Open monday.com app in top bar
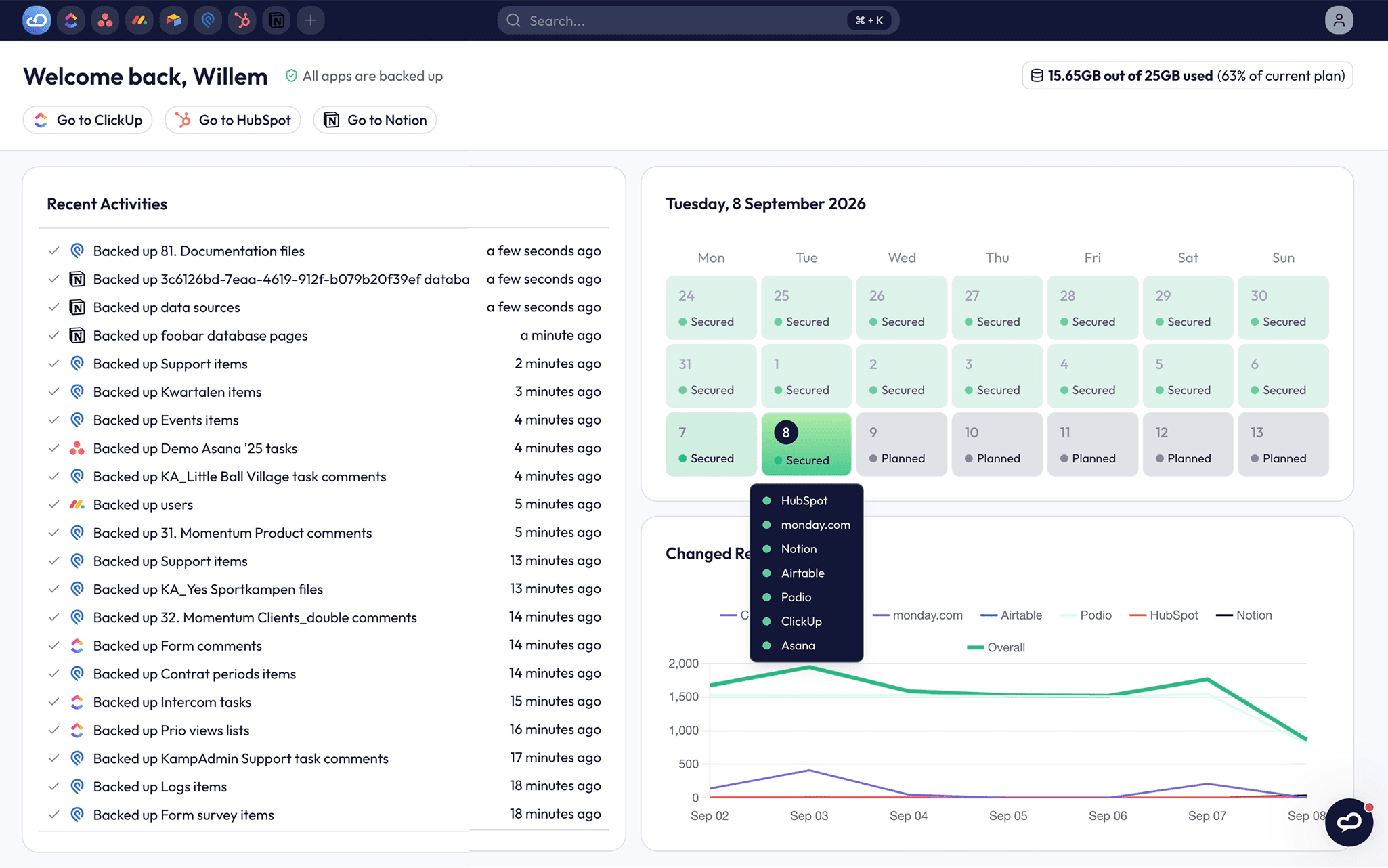 (x=139, y=20)
